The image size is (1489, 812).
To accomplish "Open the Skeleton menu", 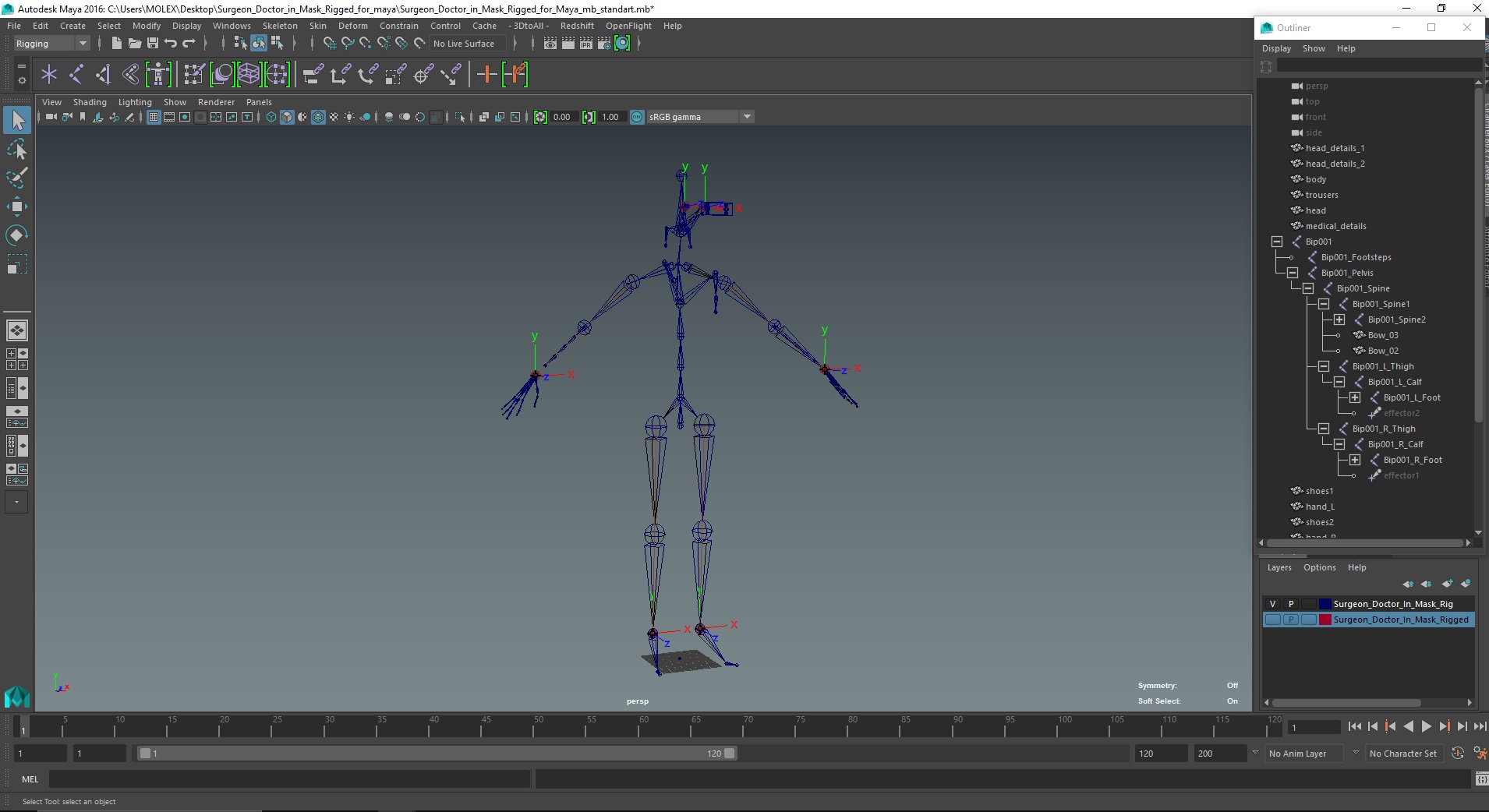I will click(280, 26).
